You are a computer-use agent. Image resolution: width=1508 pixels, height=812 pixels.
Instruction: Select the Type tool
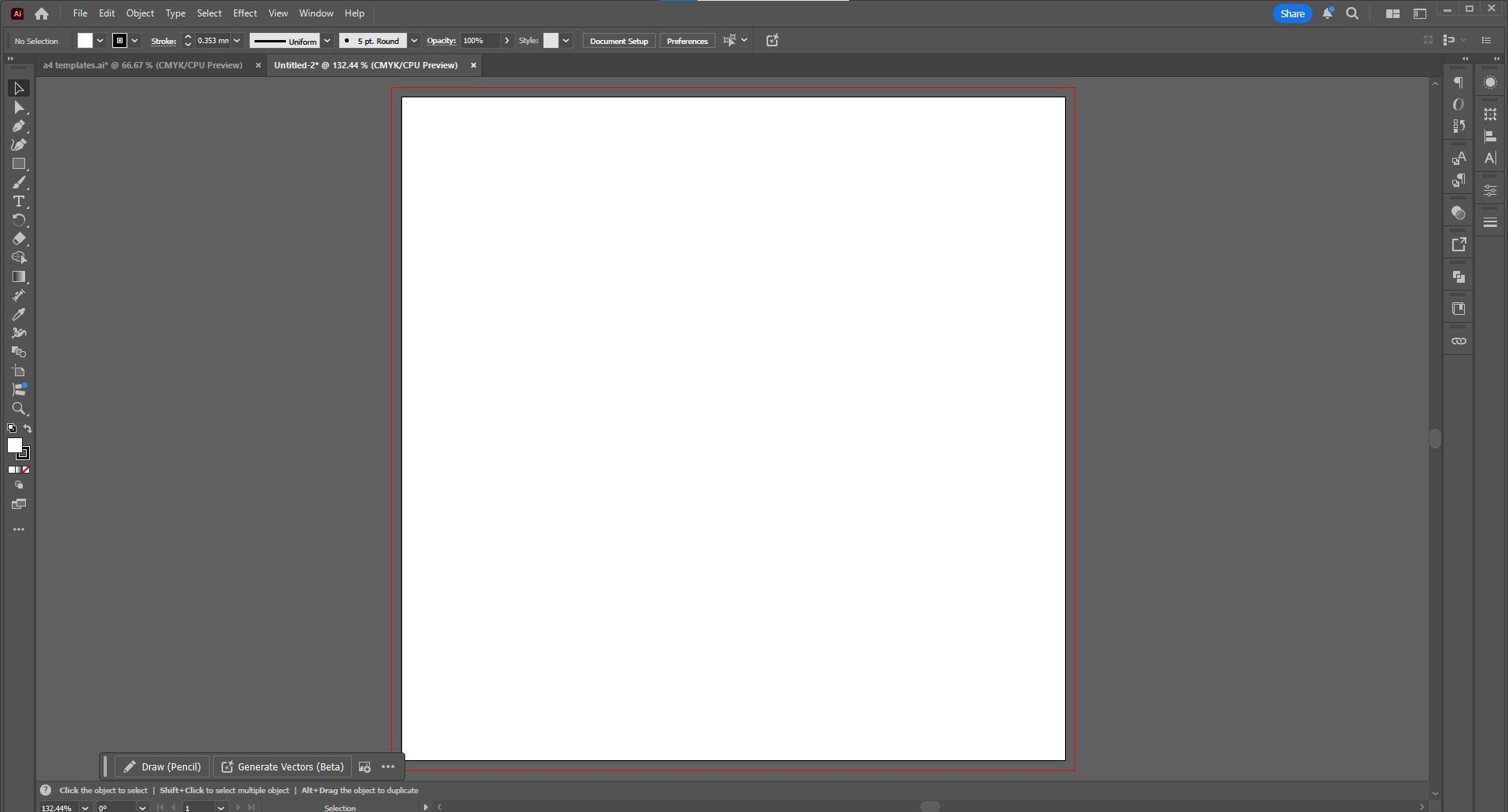19,202
